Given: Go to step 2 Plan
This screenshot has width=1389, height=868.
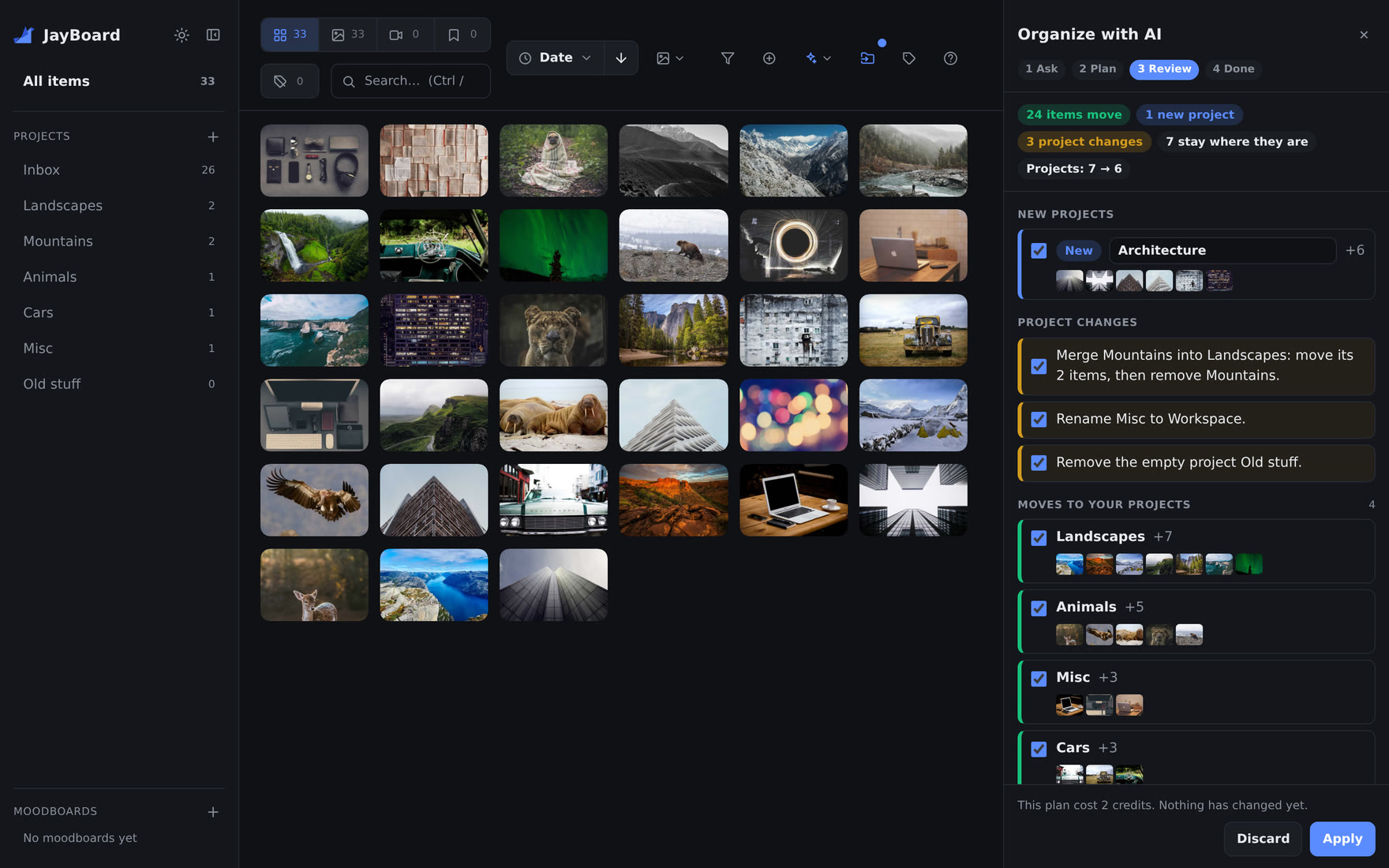Looking at the screenshot, I should point(1098,69).
